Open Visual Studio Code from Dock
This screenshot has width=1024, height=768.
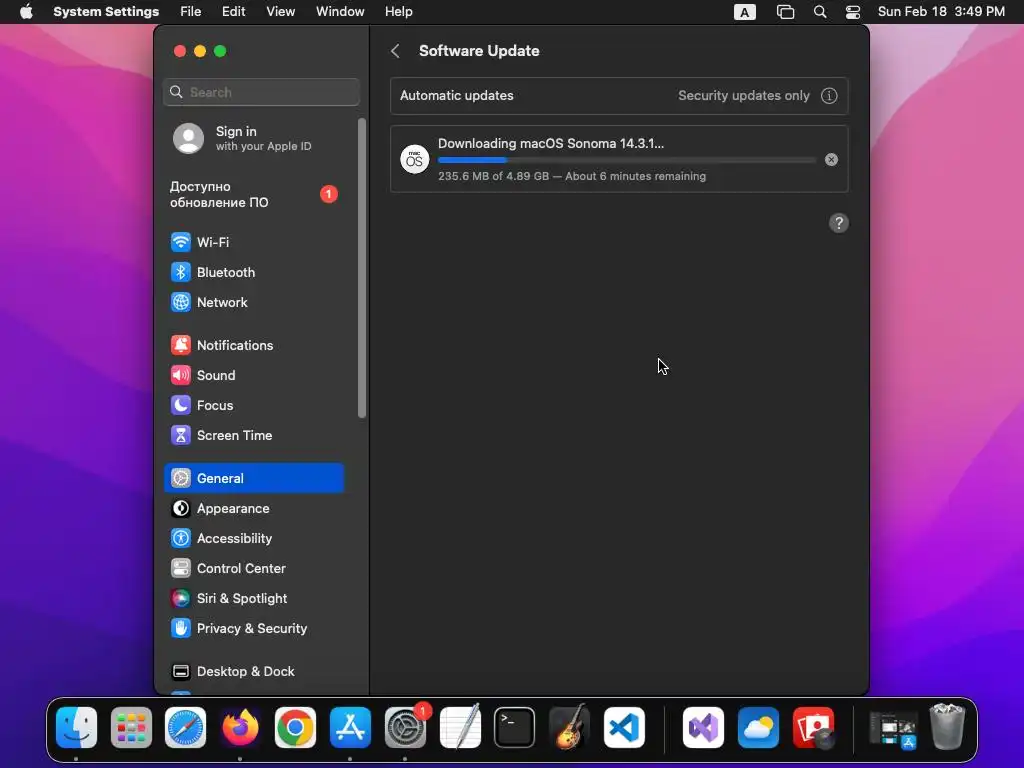[x=624, y=728]
